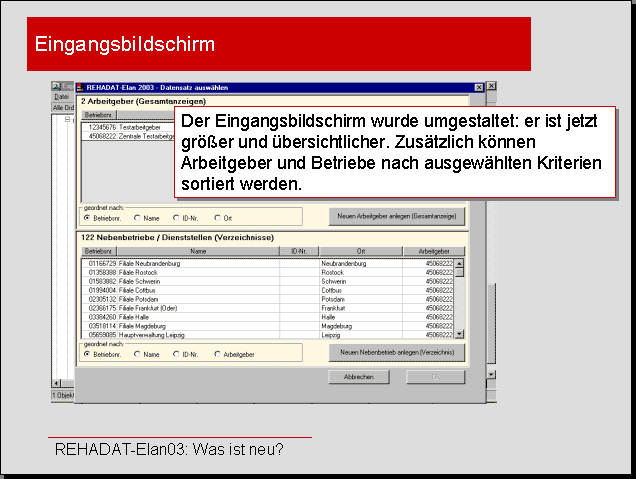Screen dimensions: 636x479
Task: Click the Nebenbetriebe list vertical scrollbar
Action: 460,300
